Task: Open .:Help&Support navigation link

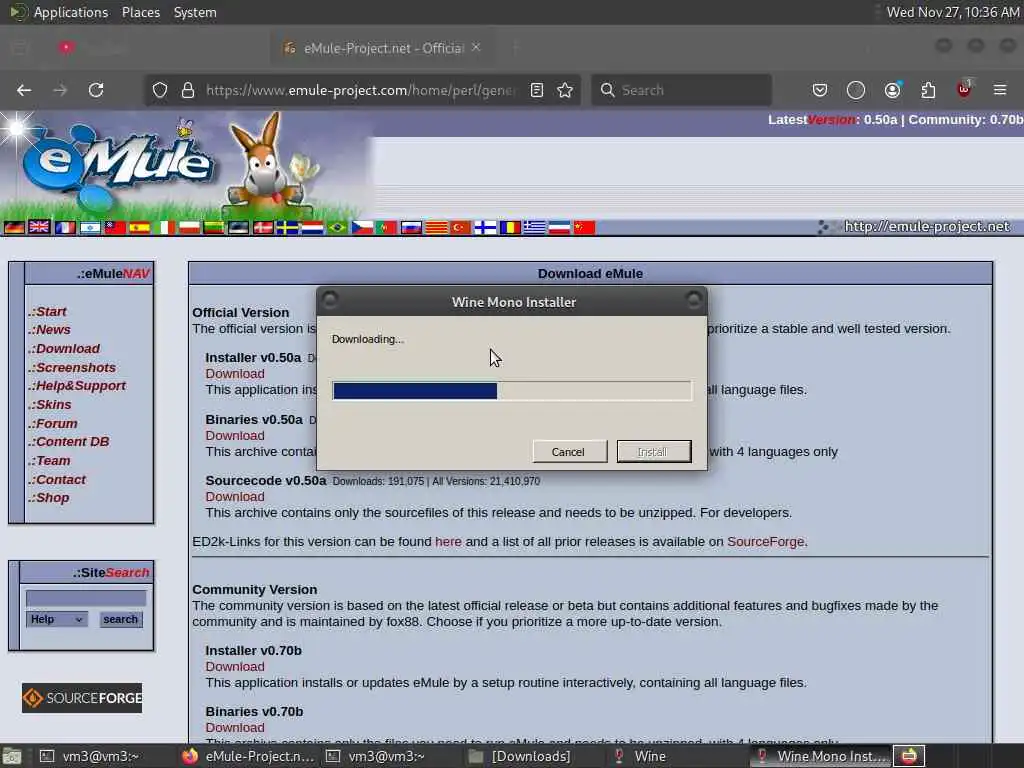Action: click(x=76, y=386)
